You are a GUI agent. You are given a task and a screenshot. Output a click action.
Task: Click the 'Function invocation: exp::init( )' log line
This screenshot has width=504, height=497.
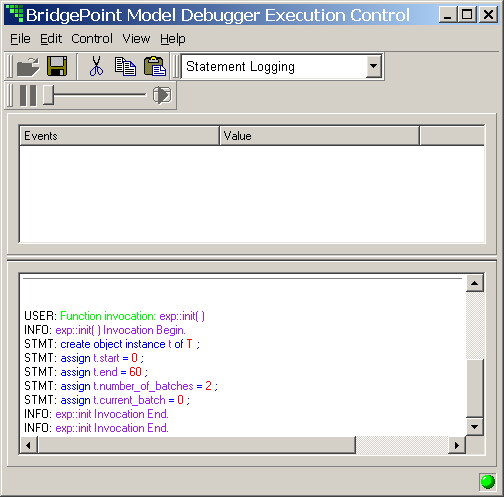pos(114,316)
